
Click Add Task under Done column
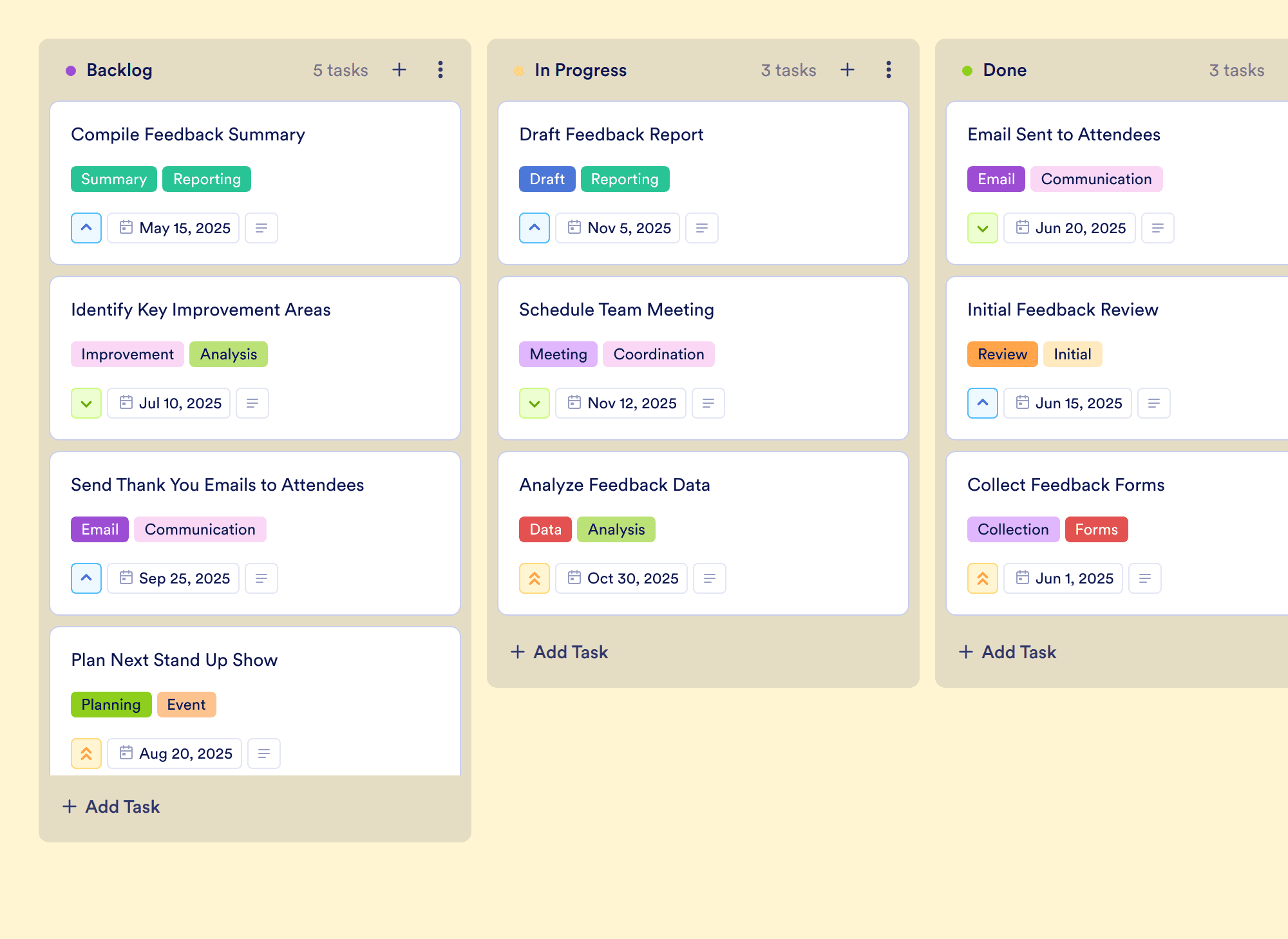pos(1007,652)
